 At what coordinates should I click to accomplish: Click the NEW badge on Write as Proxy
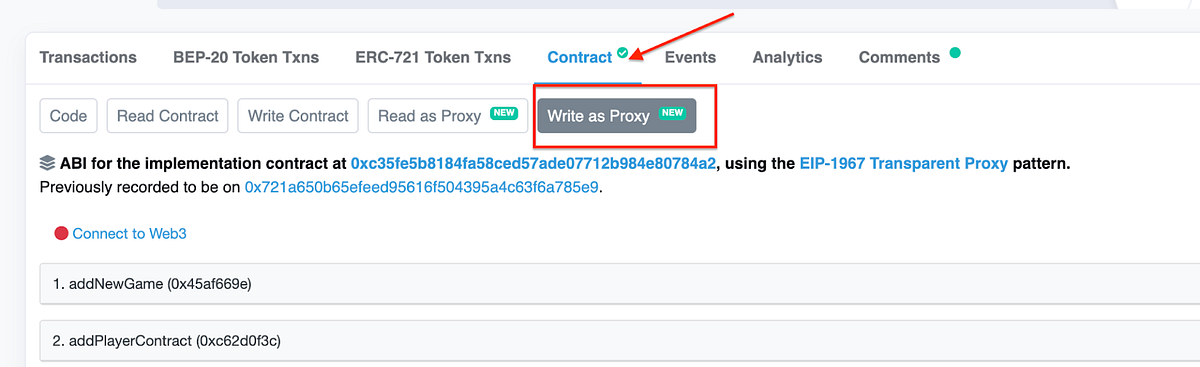pos(673,114)
